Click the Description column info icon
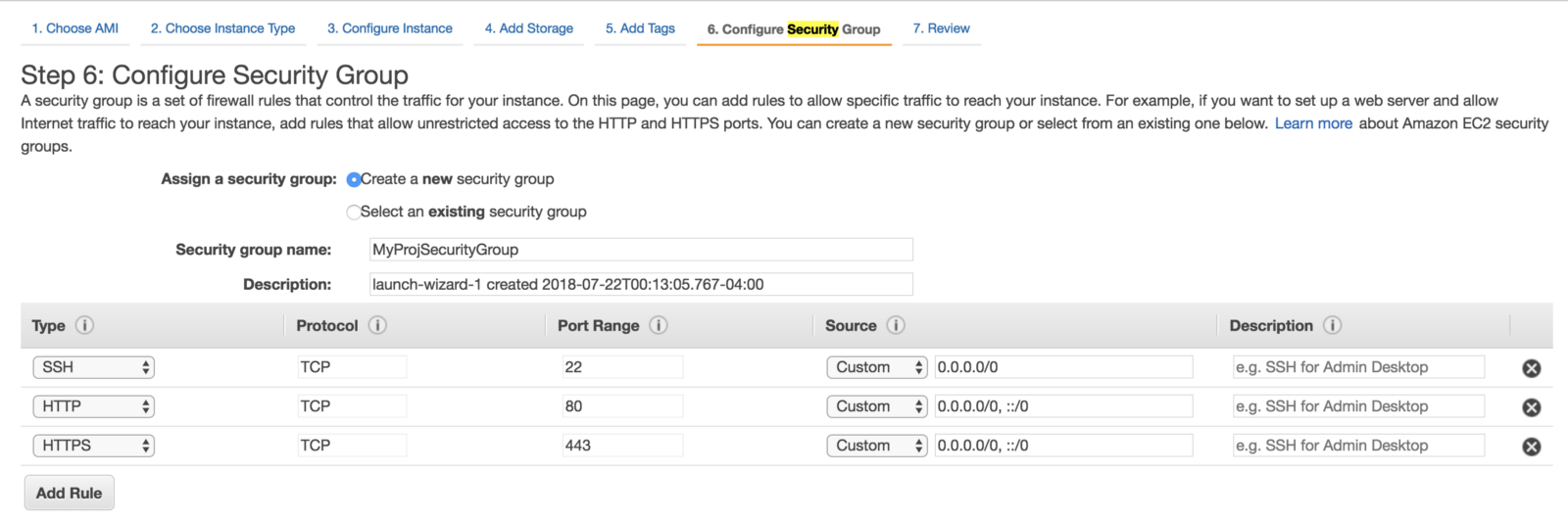Viewport: 1568px width, 519px height. pos(1332,325)
